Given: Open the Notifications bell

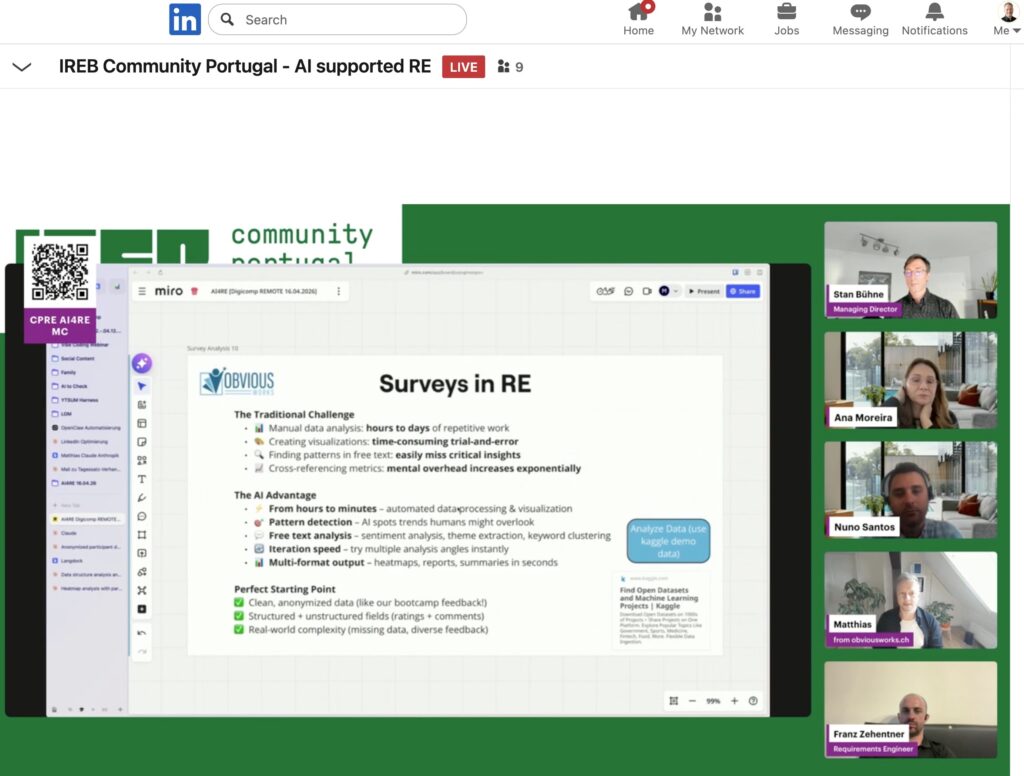Looking at the screenshot, I should [x=934, y=20].
